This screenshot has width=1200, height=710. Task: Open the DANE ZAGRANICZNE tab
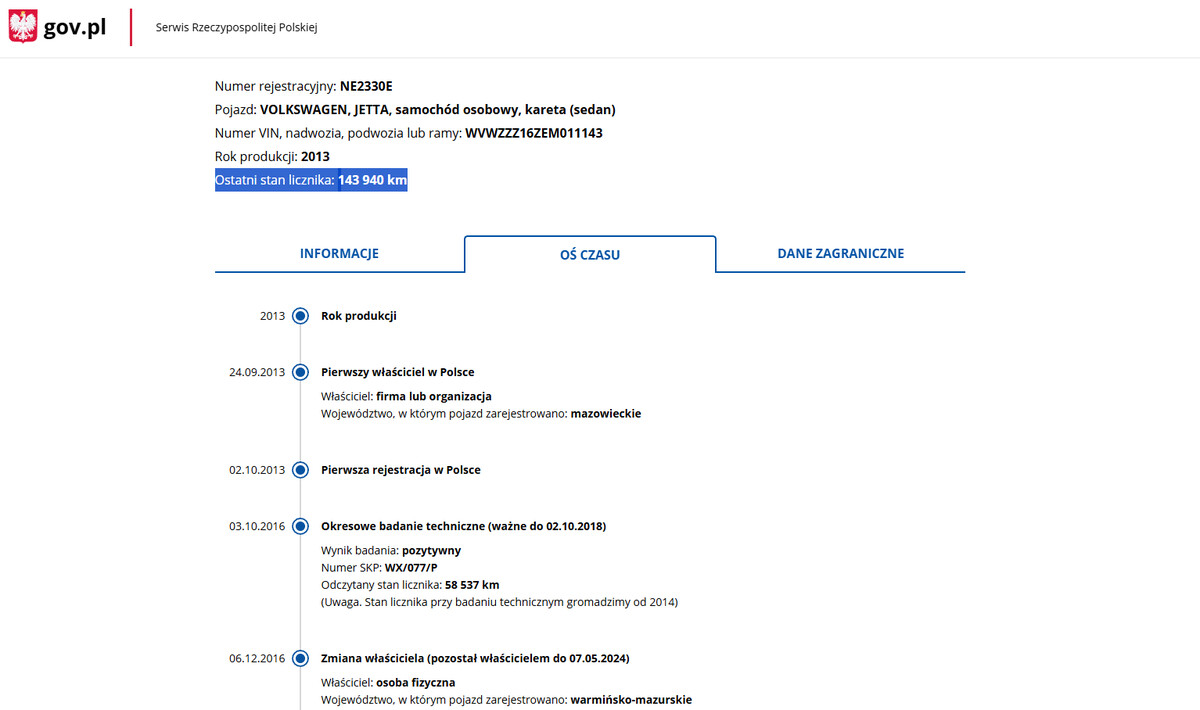(841, 254)
